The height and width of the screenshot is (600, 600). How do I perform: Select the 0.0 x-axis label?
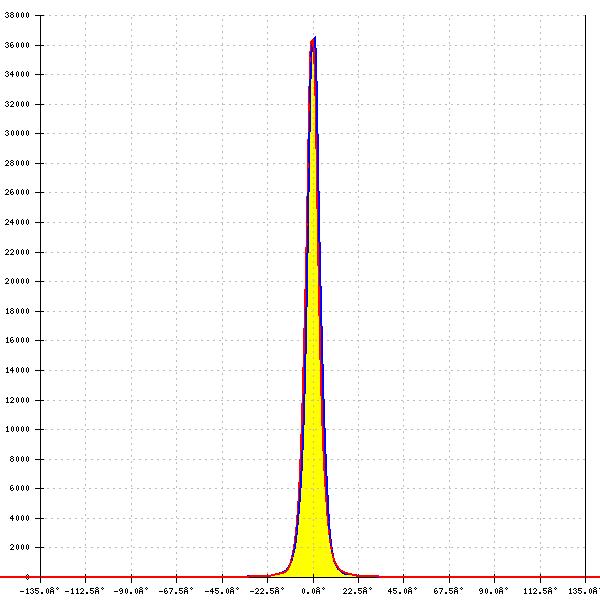tap(313, 591)
